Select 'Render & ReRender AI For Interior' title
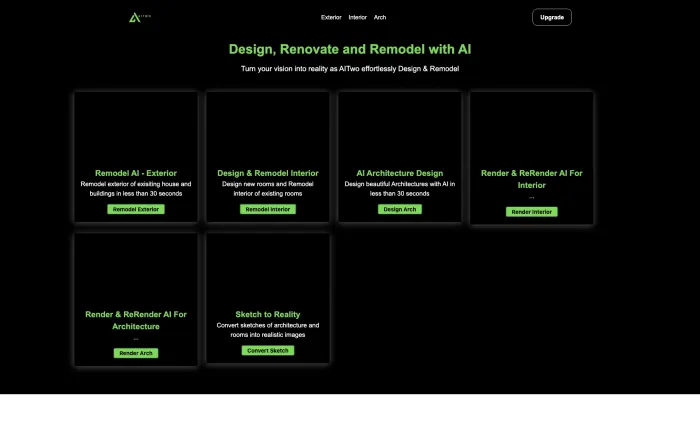Screen dimensions: 700x438 tap(531, 179)
